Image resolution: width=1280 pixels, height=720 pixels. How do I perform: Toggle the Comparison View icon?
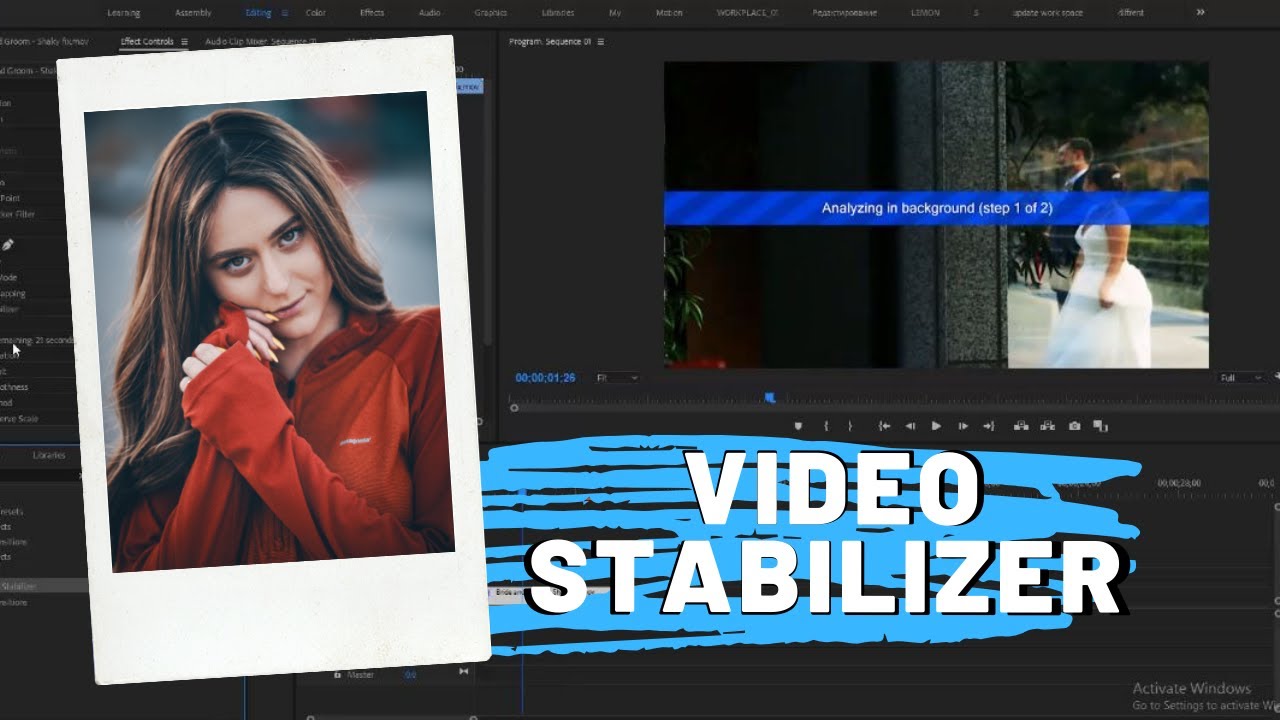[x=1100, y=426]
